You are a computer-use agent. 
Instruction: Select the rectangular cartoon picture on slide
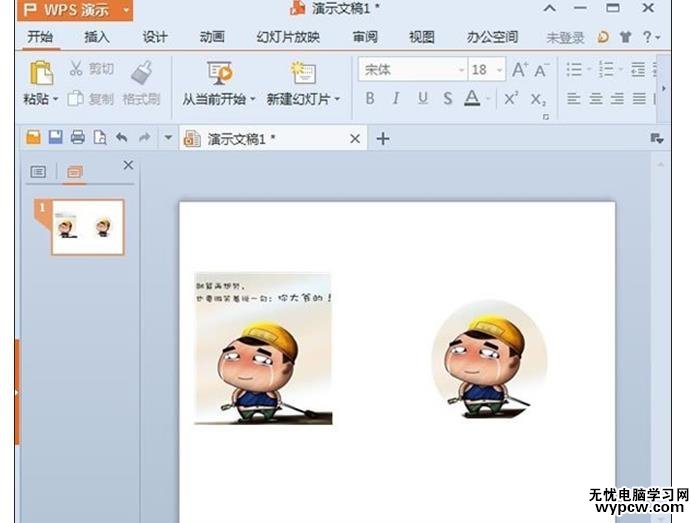(x=263, y=348)
